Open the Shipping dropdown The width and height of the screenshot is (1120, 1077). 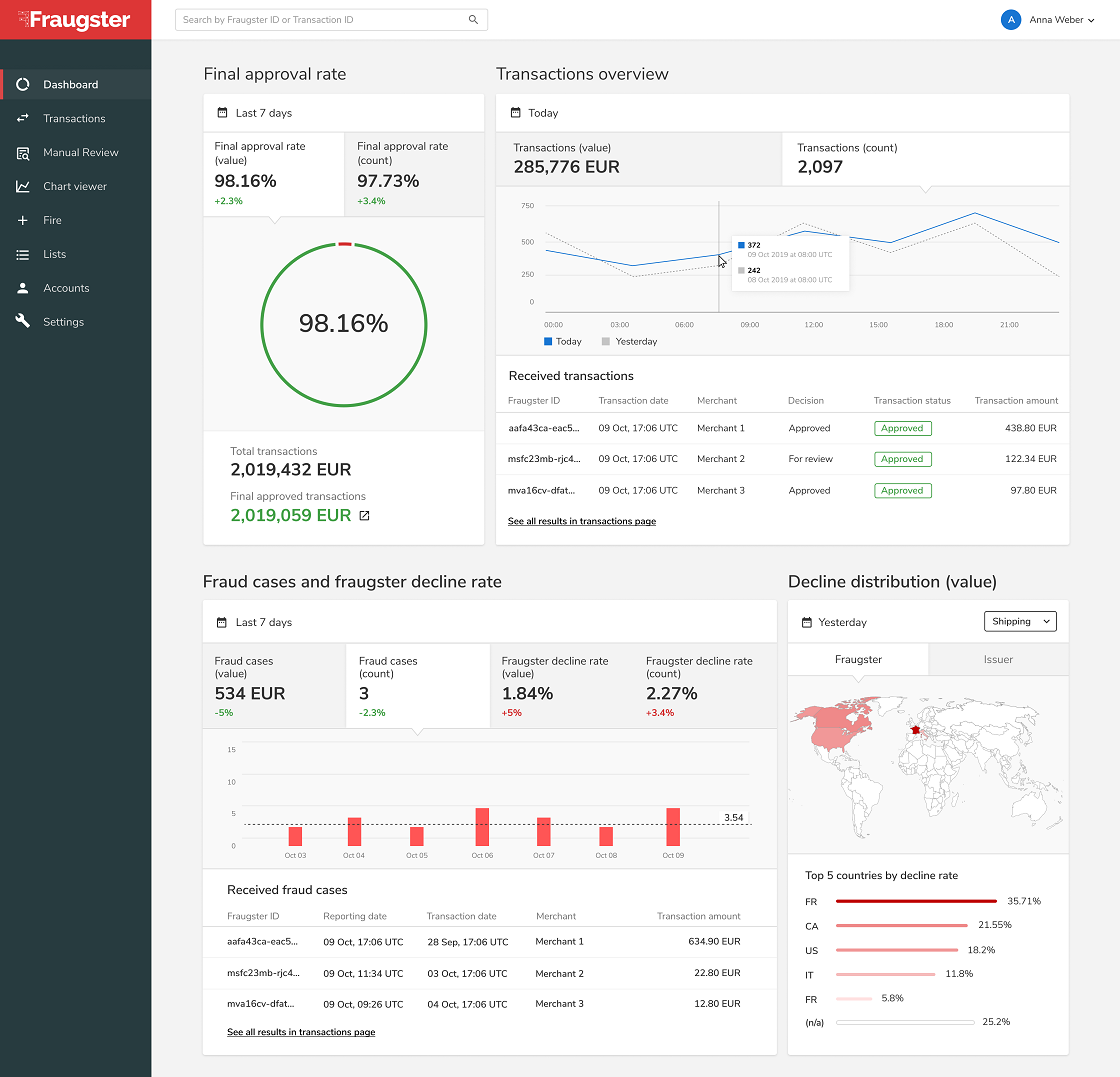click(x=1020, y=622)
